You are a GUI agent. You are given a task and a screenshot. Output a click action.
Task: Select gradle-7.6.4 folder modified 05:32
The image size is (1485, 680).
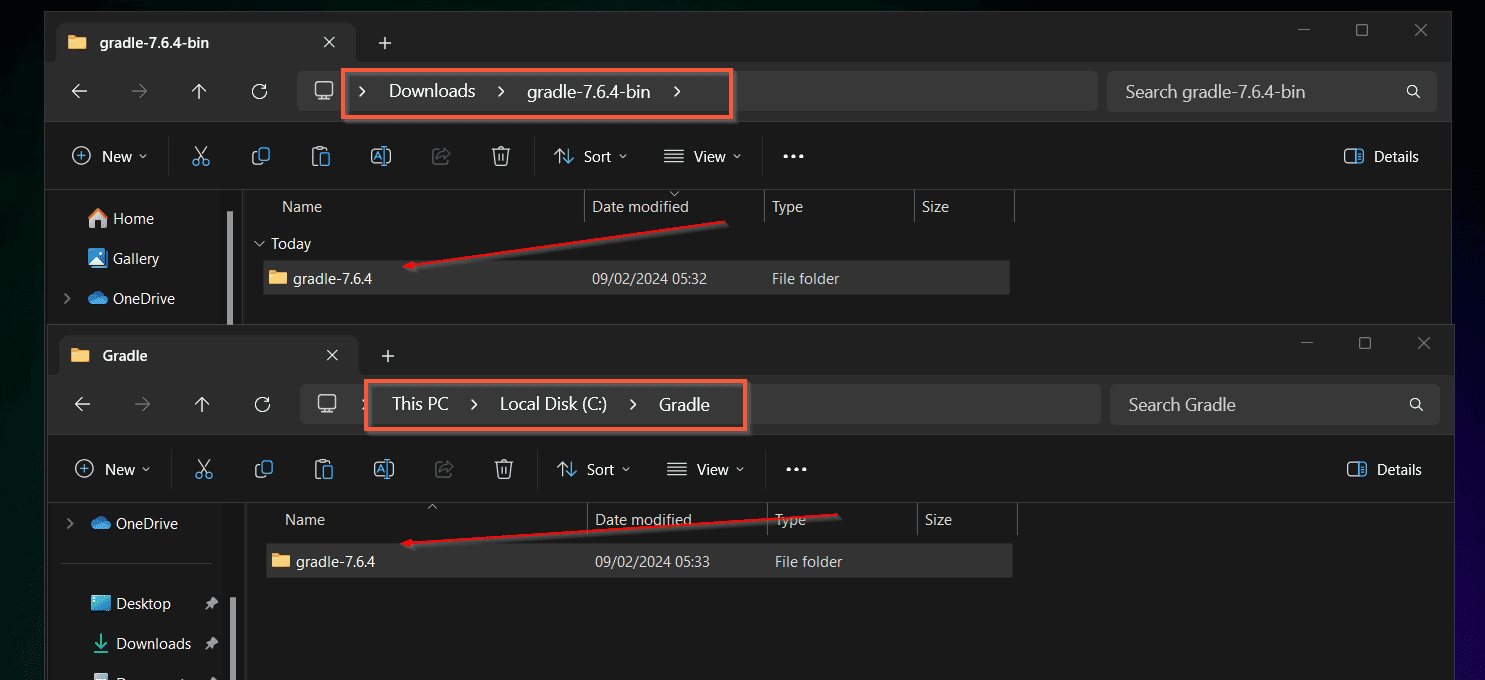[636, 278]
